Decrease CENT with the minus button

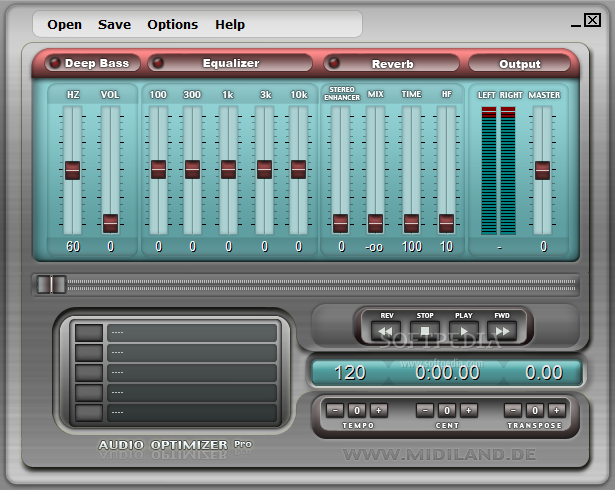(425, 410)
